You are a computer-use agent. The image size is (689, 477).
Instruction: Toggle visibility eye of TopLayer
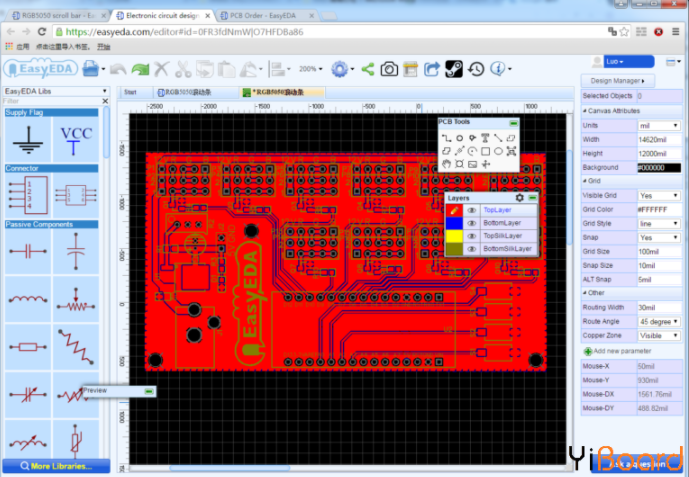tap(471, 210)
